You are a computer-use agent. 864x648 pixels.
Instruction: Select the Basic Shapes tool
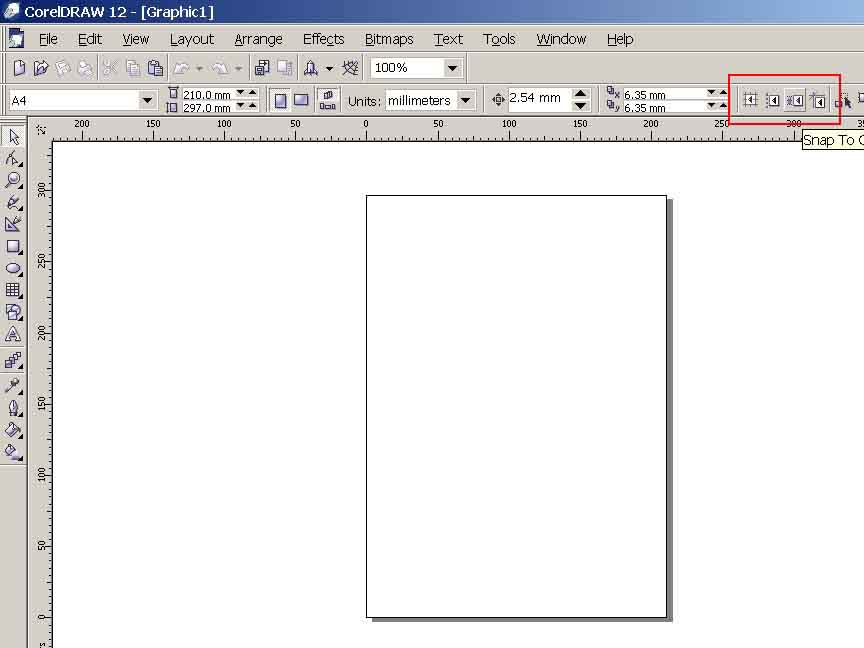click(x=13, y=312)
